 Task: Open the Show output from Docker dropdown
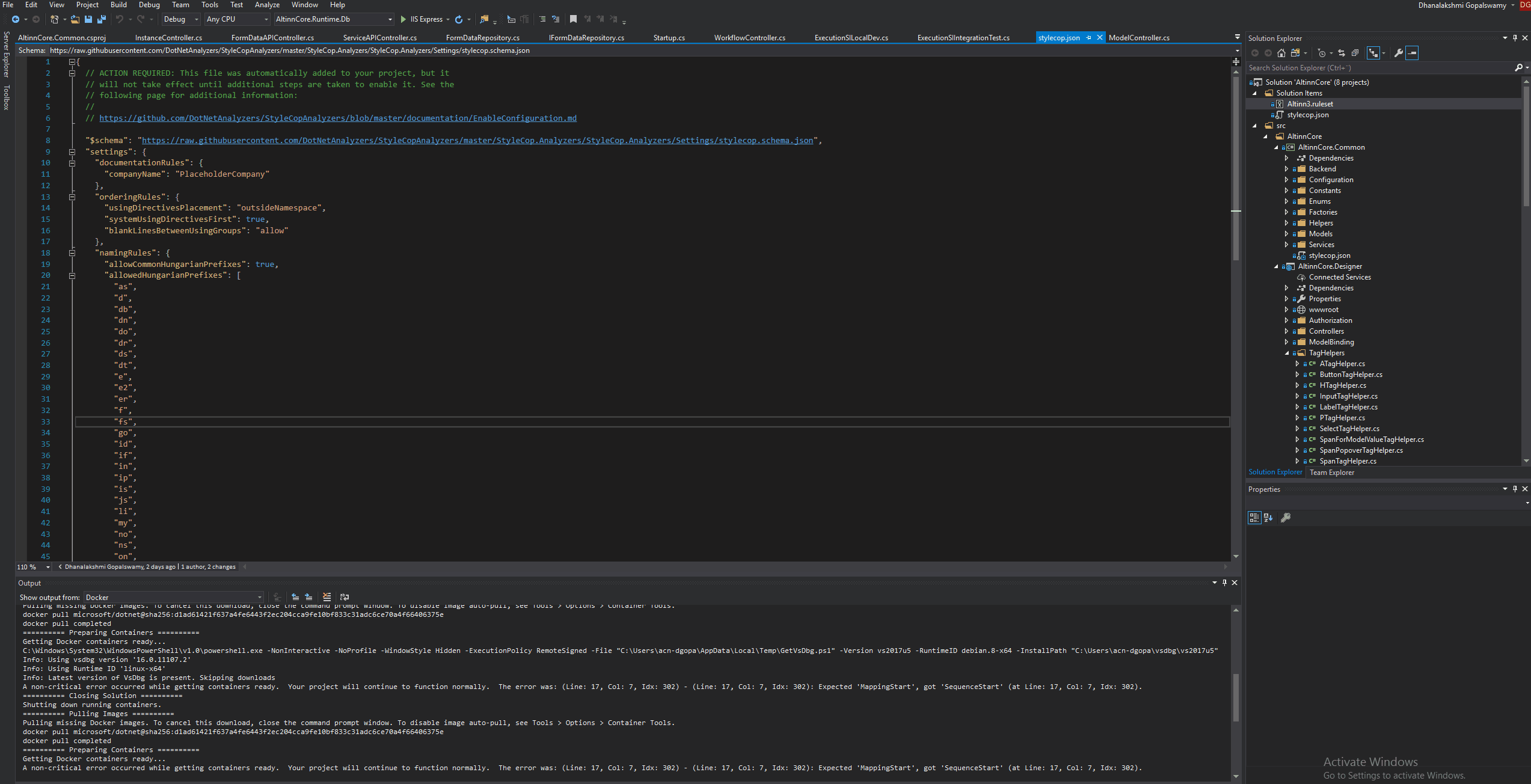coord(173,597)
